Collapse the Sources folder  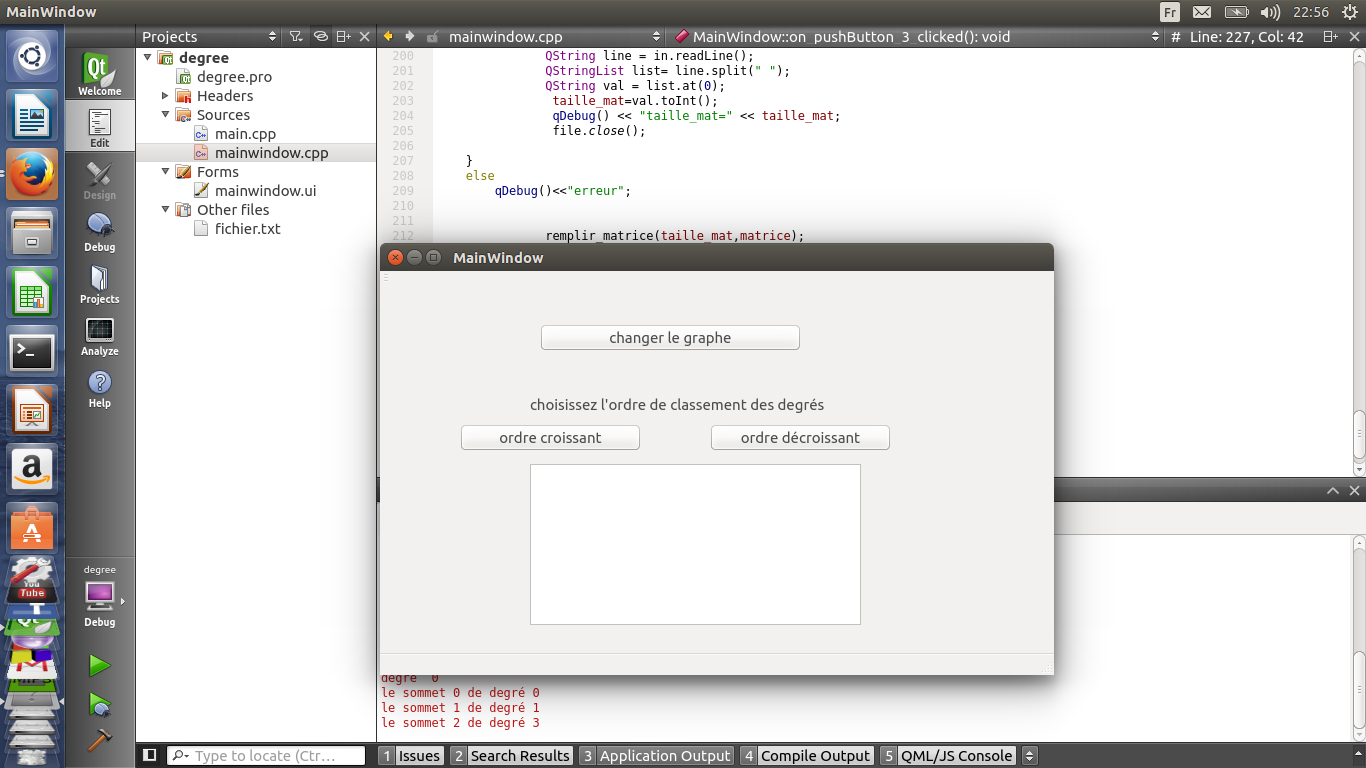pyautogui.click(x=165, y=115)
